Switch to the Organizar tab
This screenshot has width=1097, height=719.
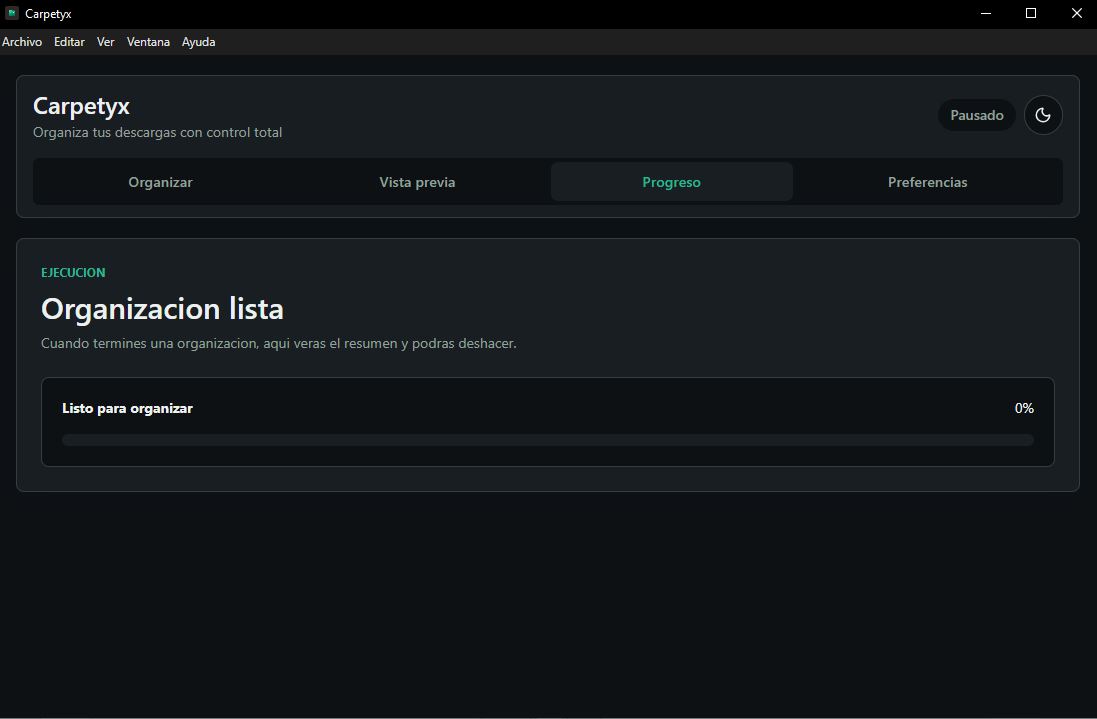click(160, 182)
